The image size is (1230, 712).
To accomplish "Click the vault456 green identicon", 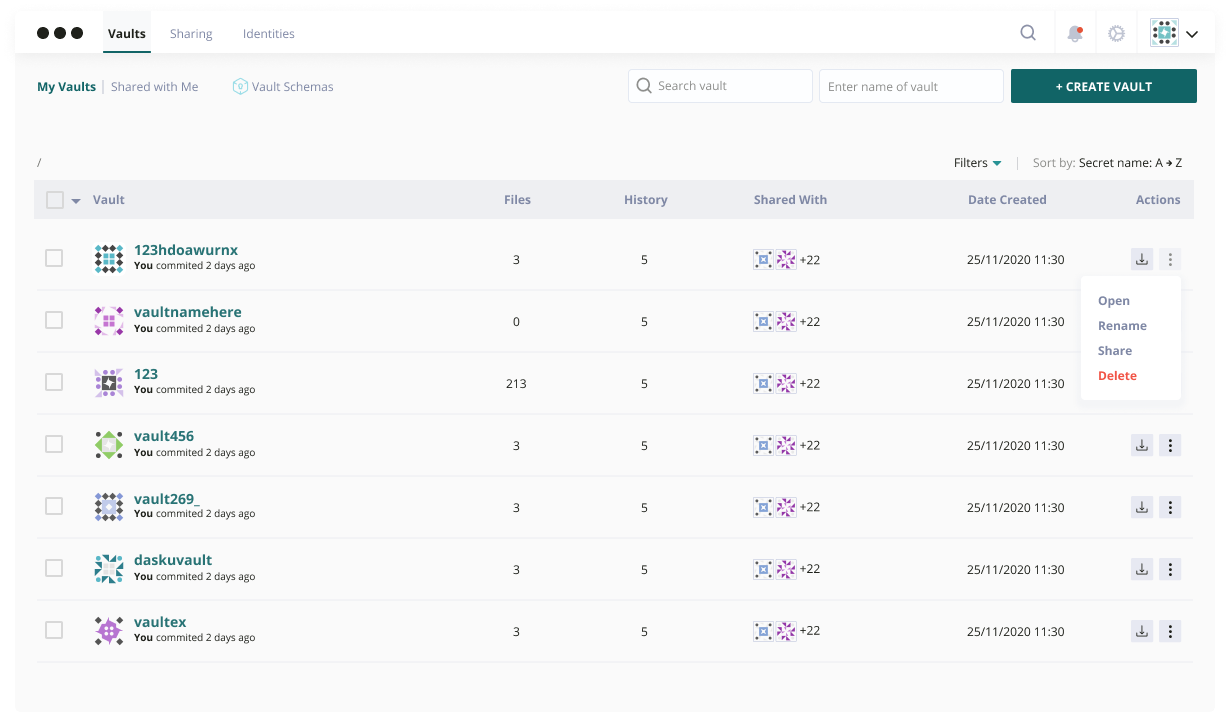I will [x=109, y=445].
